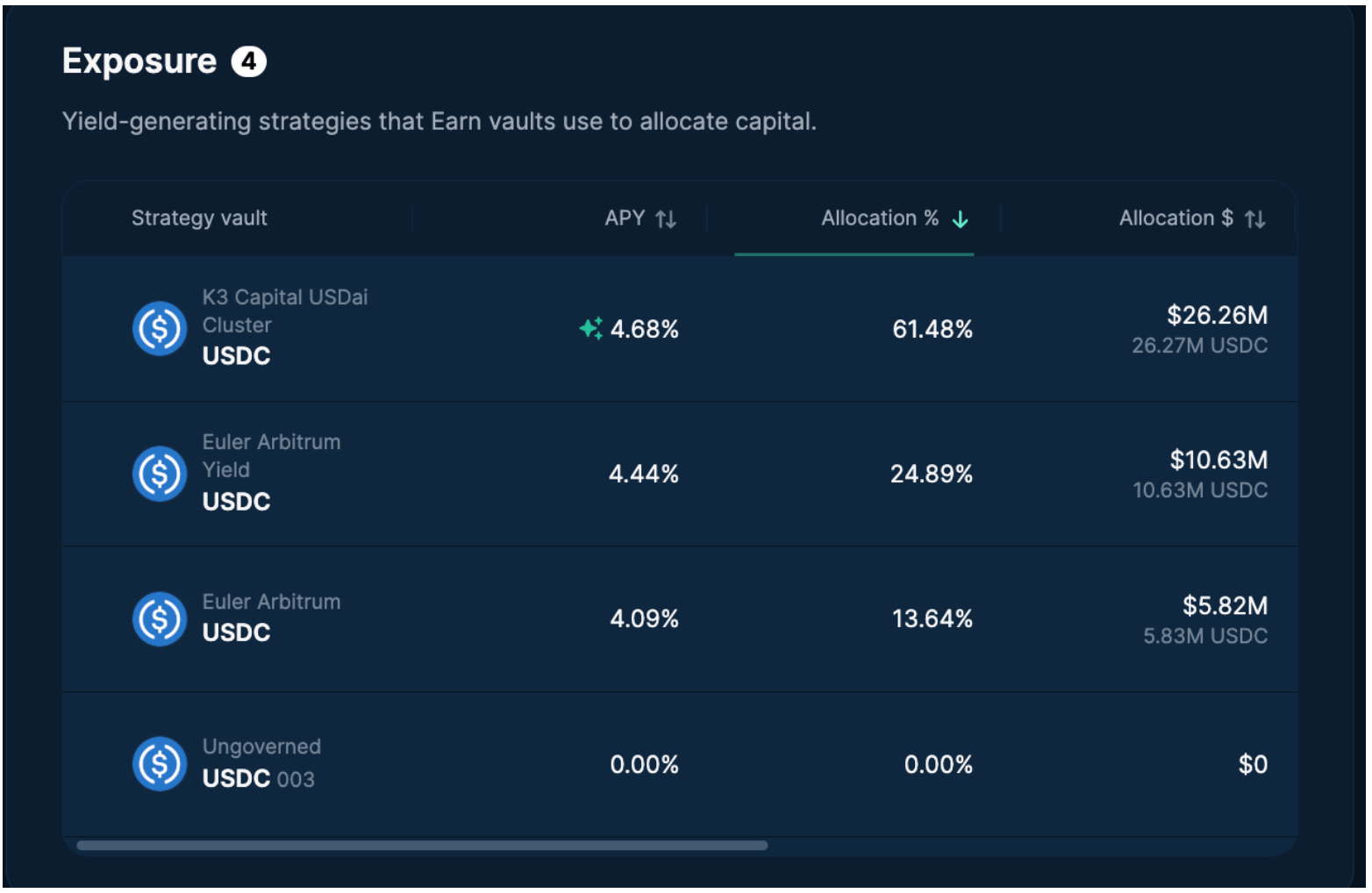Click the 24.89% allocation cell
The image size is (1372, 893).
931,475
